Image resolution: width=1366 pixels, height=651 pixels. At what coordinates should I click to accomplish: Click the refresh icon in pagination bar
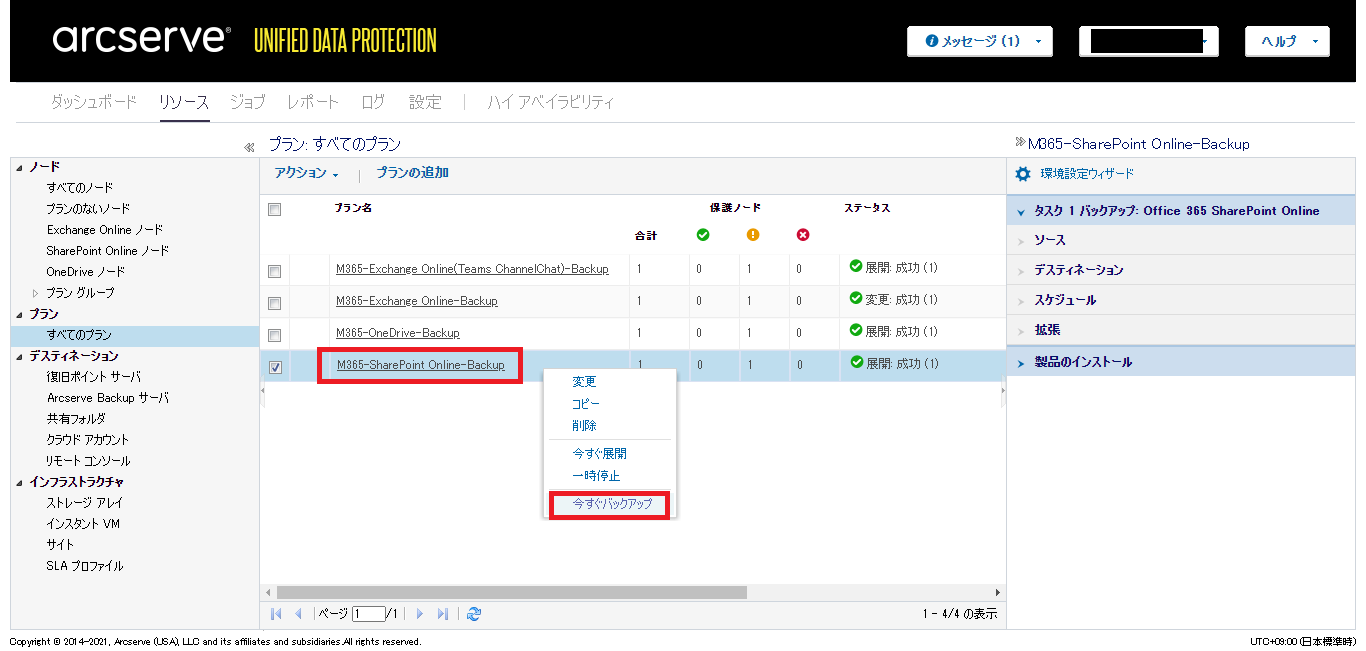point(474,614)
